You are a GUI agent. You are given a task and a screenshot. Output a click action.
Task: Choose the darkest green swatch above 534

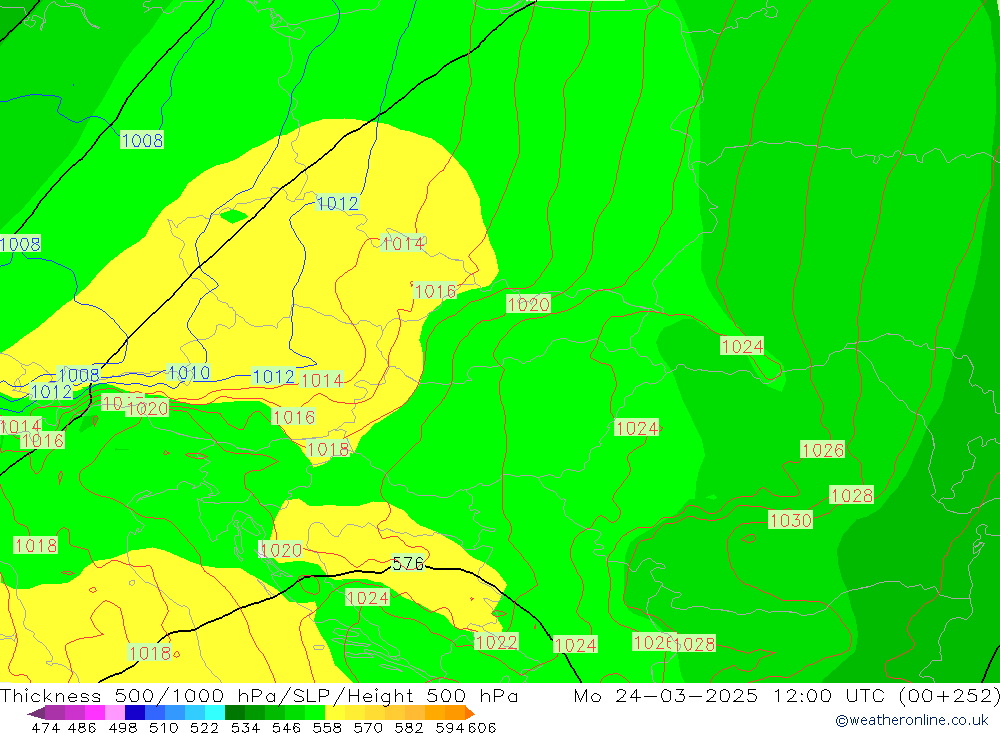pos(235,713)
